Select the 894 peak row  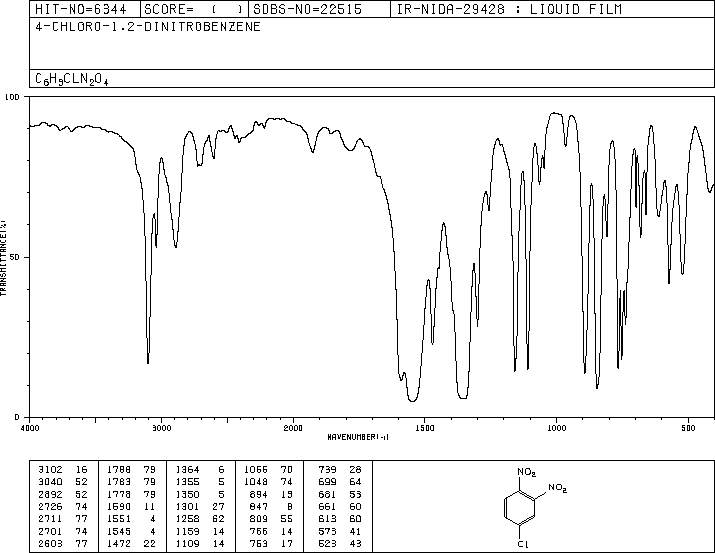(x=271, y=494)
